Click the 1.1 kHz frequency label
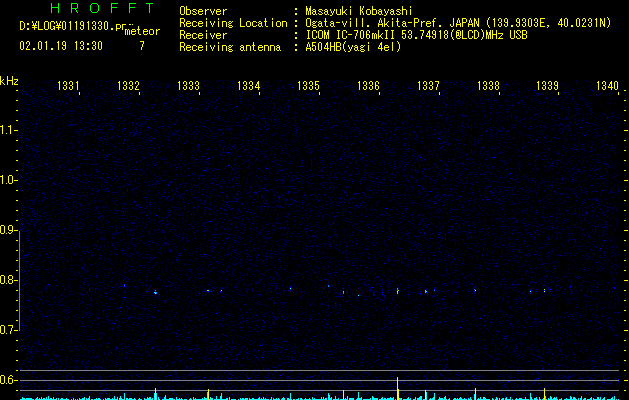 point(9,130)
